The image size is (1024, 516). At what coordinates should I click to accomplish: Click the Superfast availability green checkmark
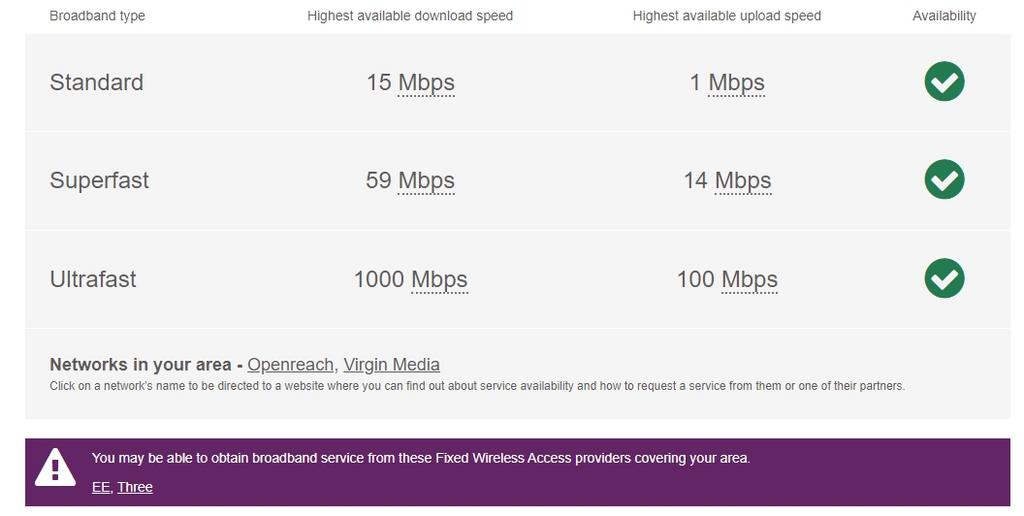point(944,180)
